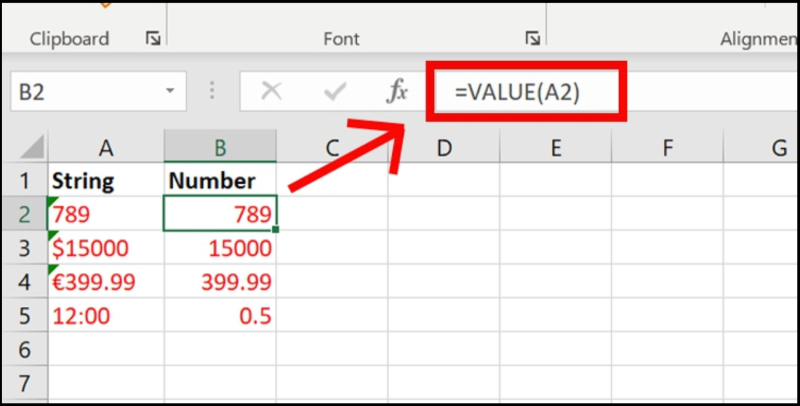Click the three-dot Name Box resize handle
The image size is (800, 406).
coord(212,92)
